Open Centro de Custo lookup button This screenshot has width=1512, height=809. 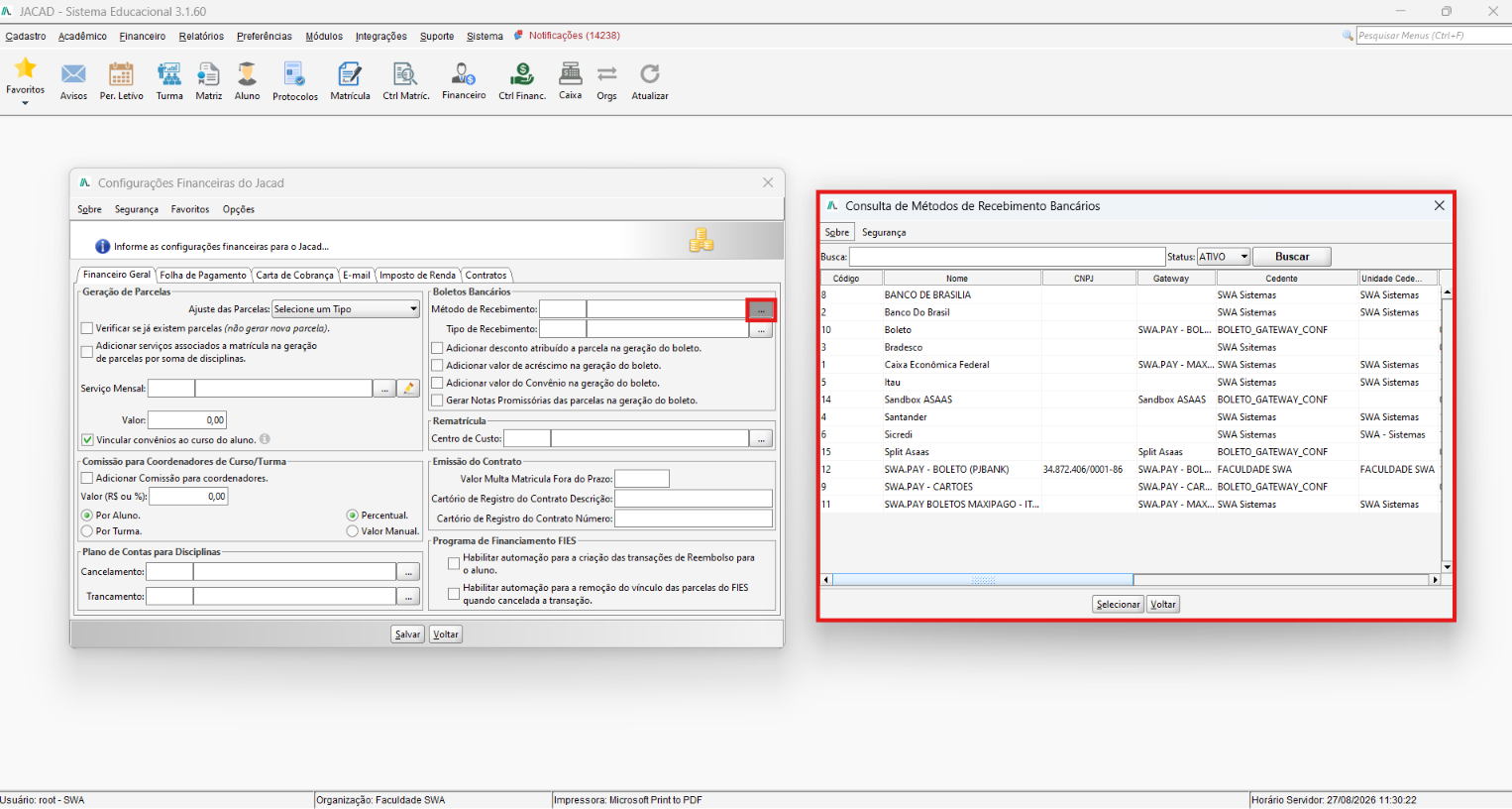[761, 438]
